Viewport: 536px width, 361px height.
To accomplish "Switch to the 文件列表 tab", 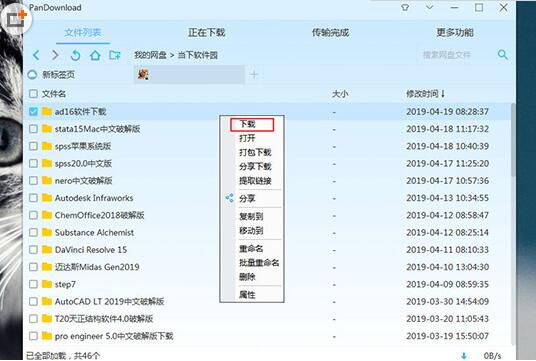I will pyautogui.click(x=83, y=33).
